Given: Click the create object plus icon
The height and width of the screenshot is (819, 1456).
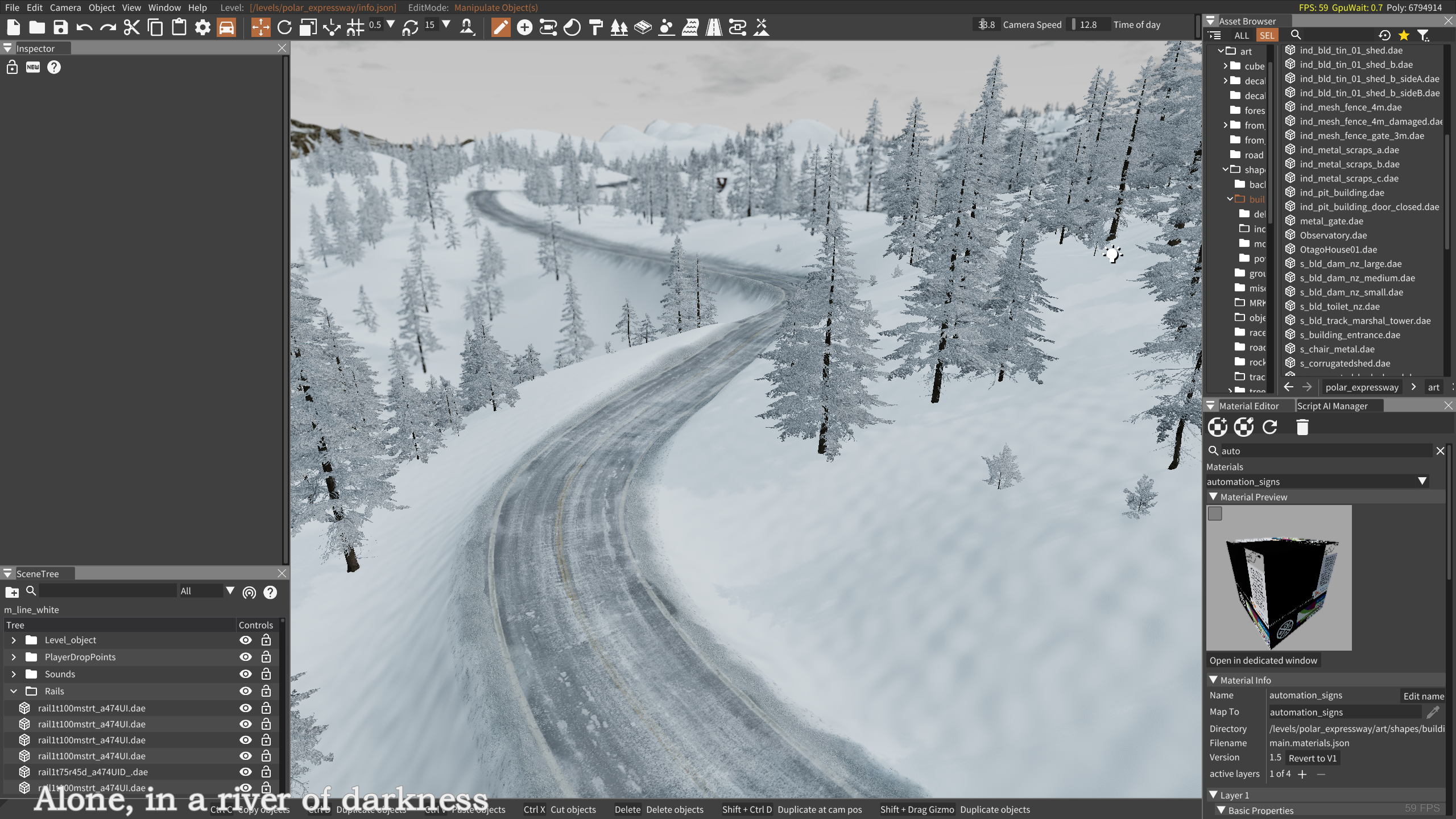Looking at the screenshot, I should tap(524, 27).
